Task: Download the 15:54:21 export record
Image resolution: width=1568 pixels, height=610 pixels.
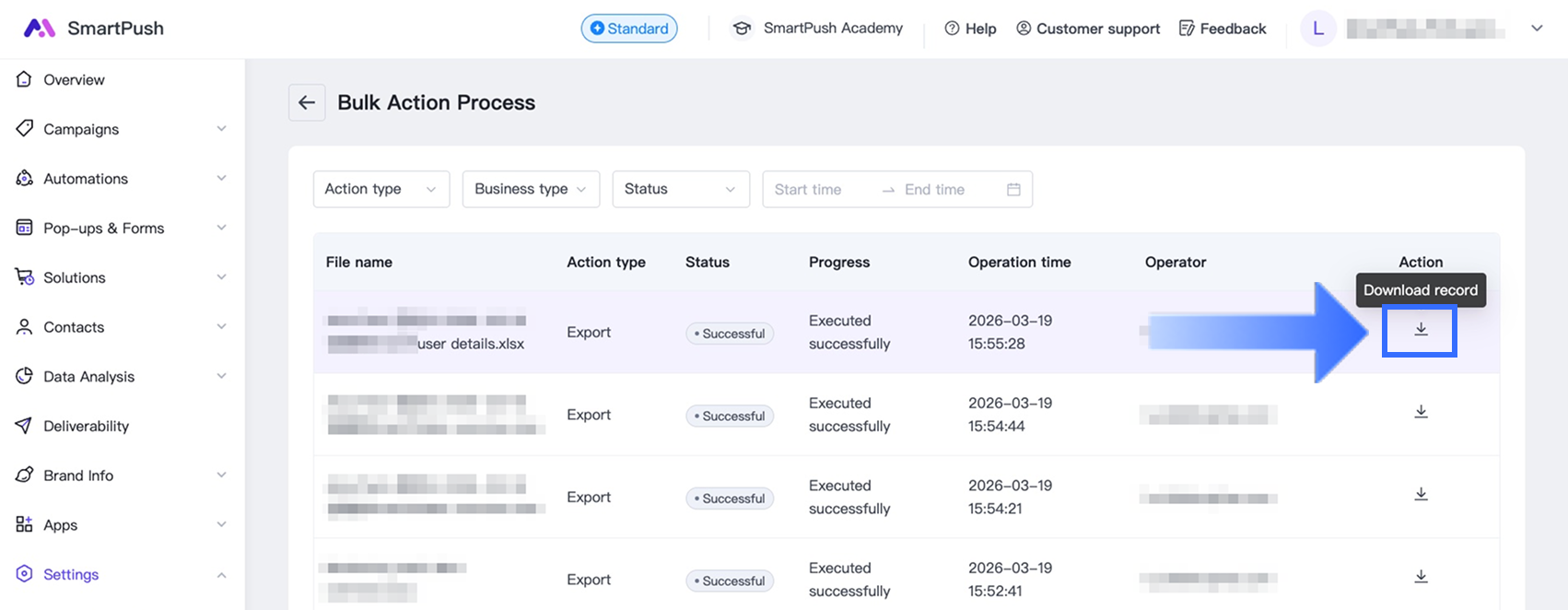Action: pos(1421,495)
